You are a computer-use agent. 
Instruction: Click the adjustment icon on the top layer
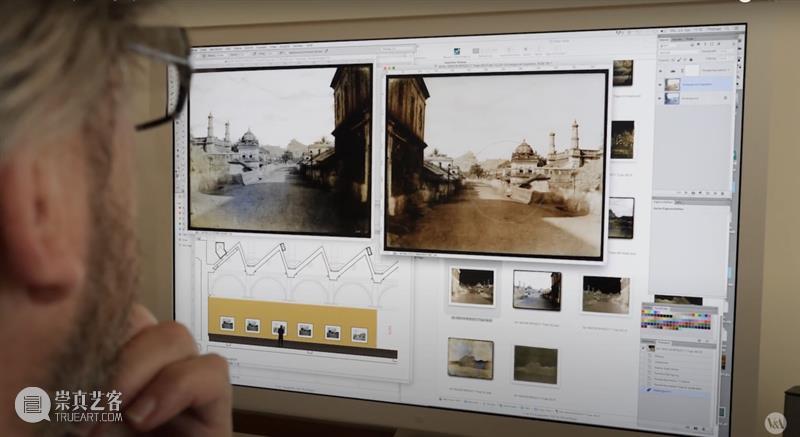pos(672,71)
